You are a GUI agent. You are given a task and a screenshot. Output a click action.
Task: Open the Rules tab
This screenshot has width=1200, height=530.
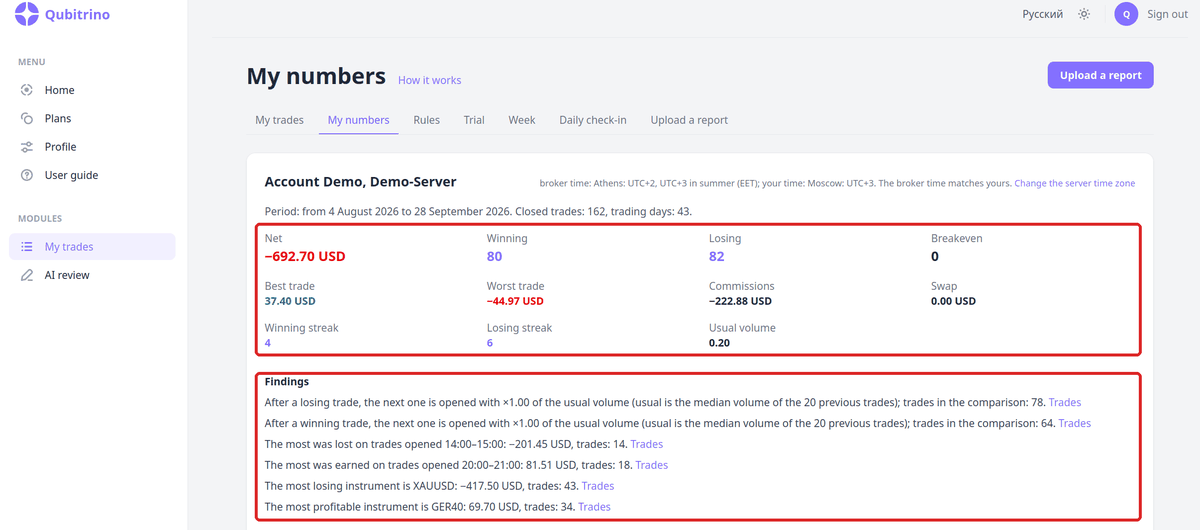(x=426, y=120)
